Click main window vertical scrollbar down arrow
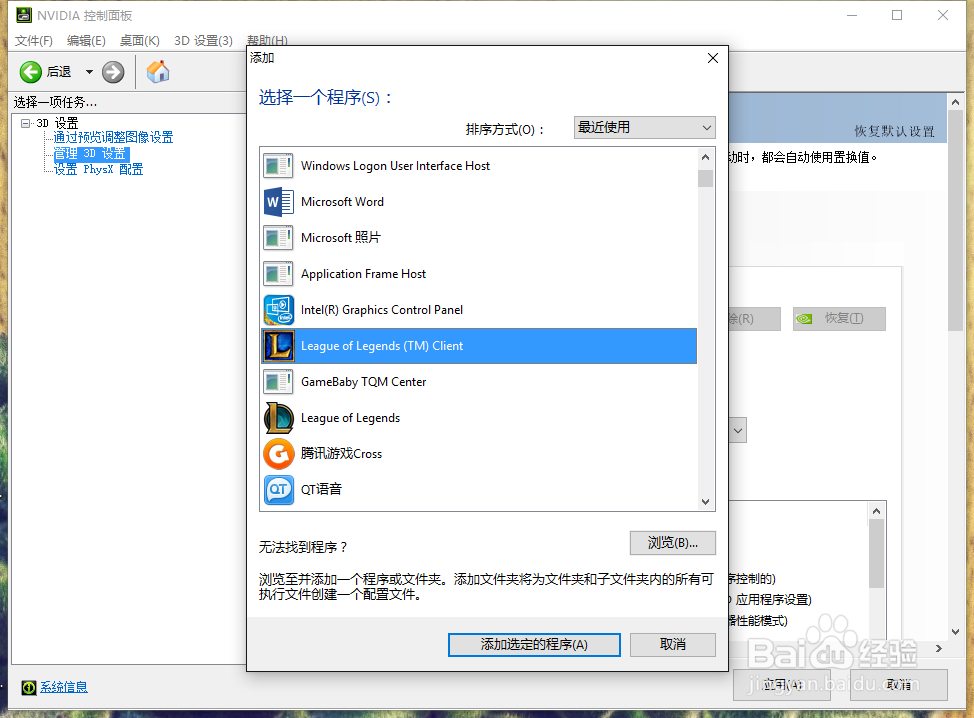This screenshot has width=974, height=718. (955, 632)
